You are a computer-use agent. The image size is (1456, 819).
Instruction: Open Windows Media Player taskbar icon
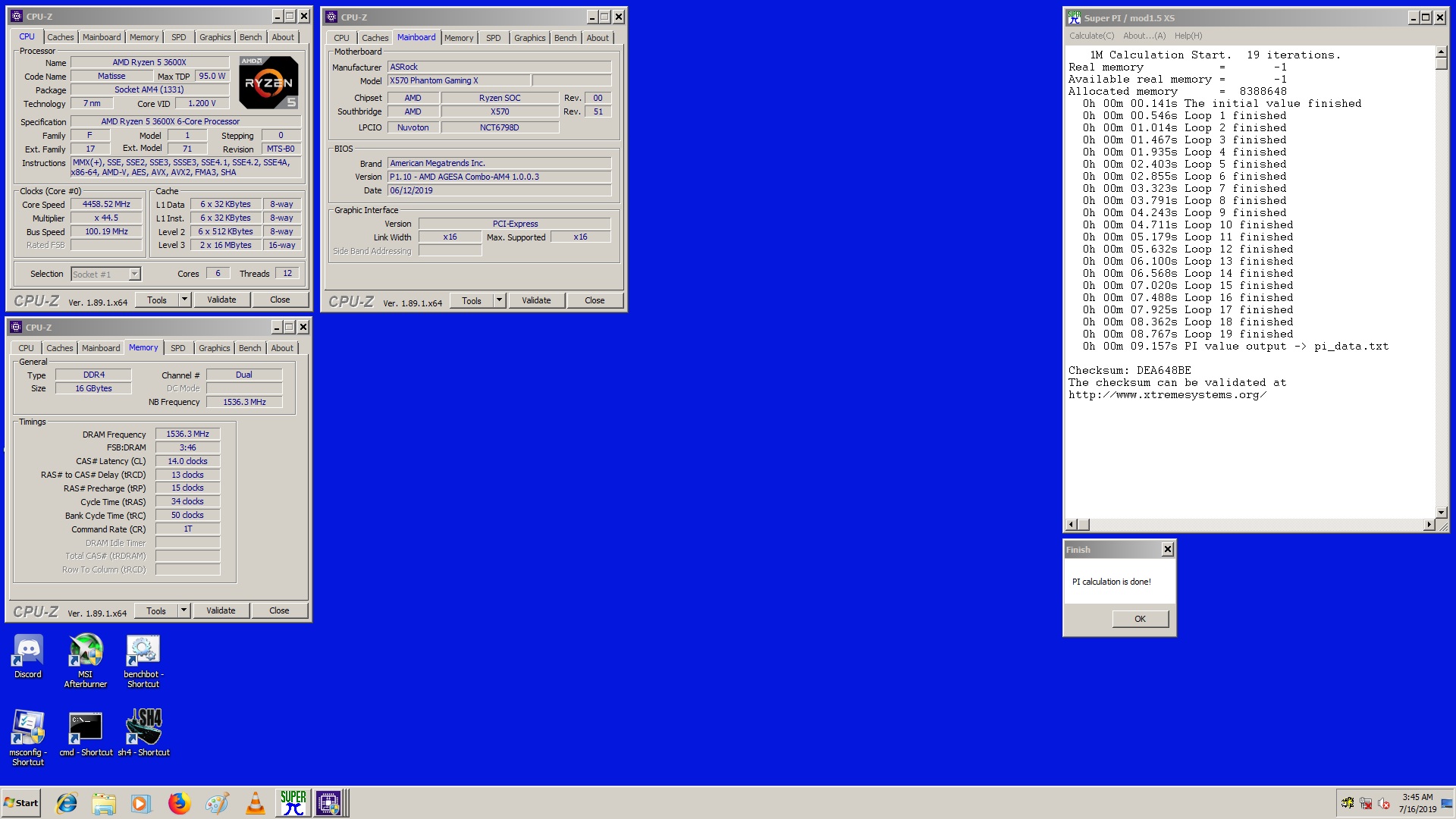click(x=141, y=803)
